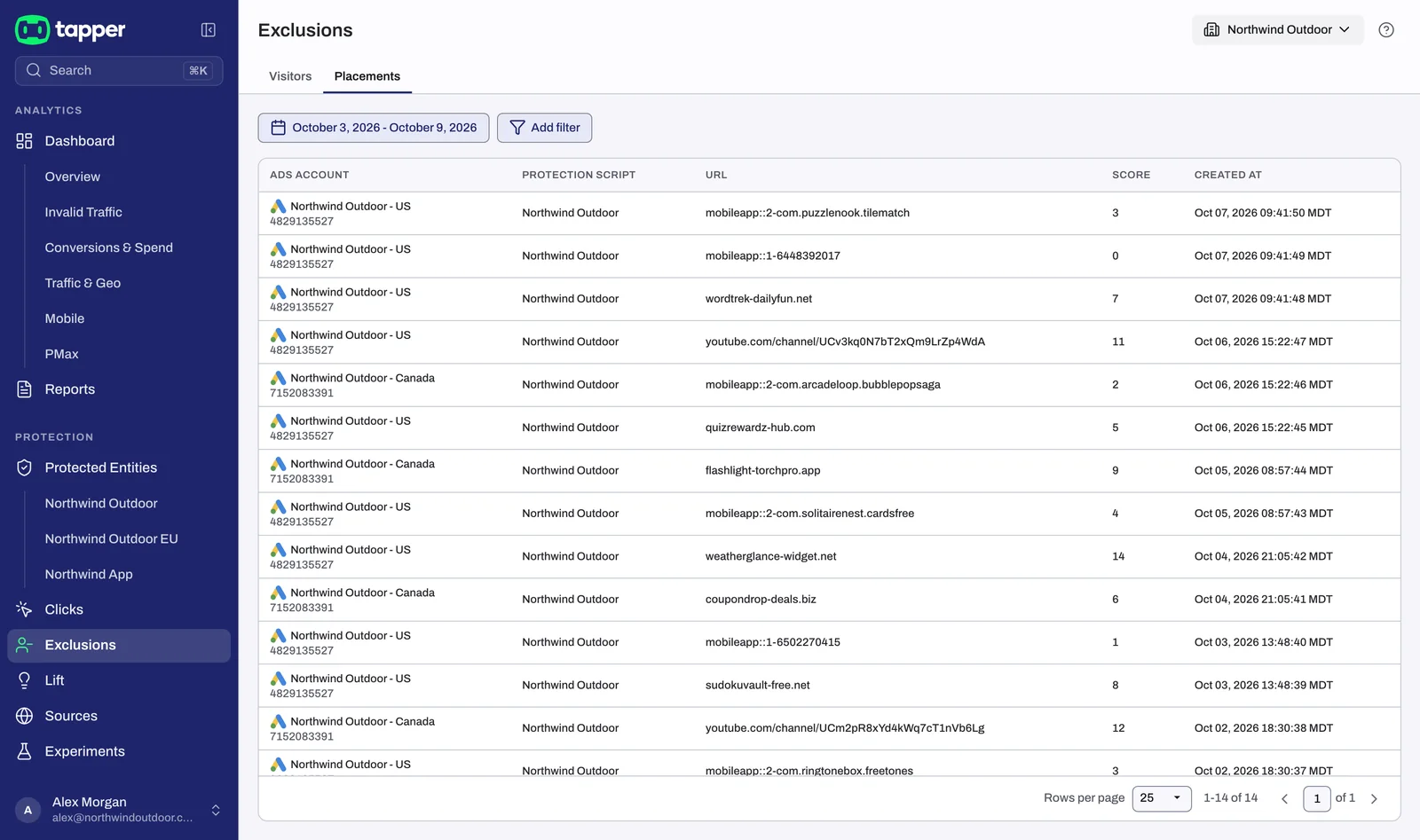
Task: Switch to the Visitors tab
Action: (290, 76)
